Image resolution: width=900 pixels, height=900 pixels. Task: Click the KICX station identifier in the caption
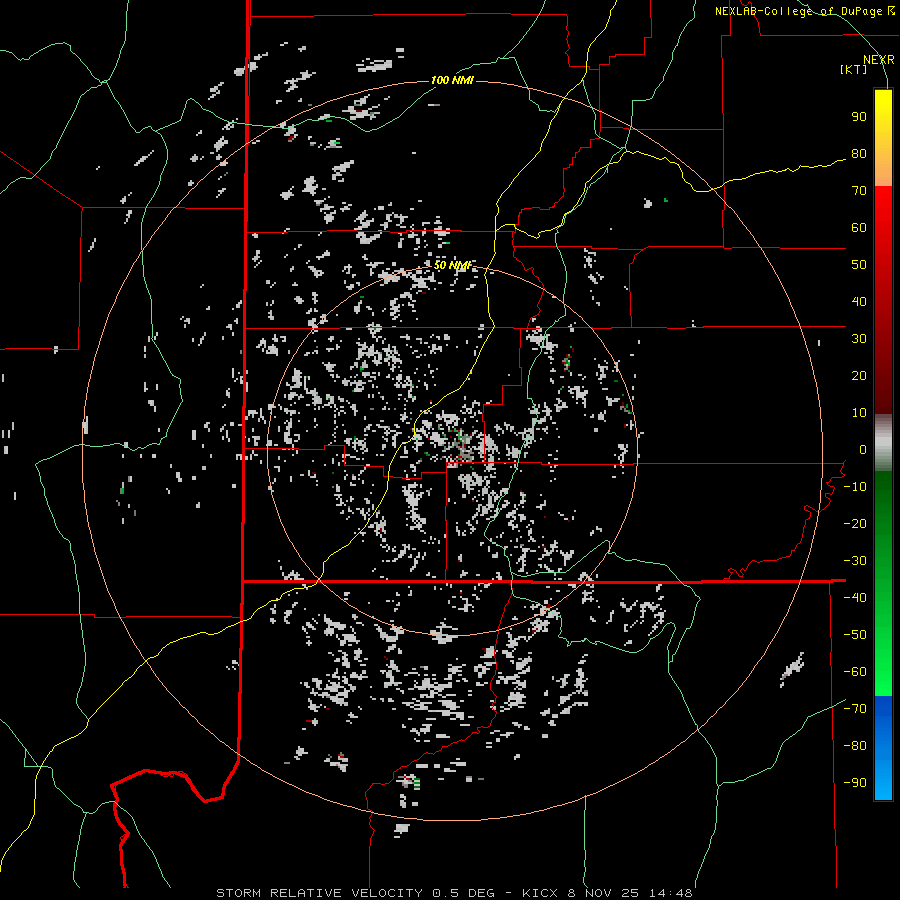540,893
